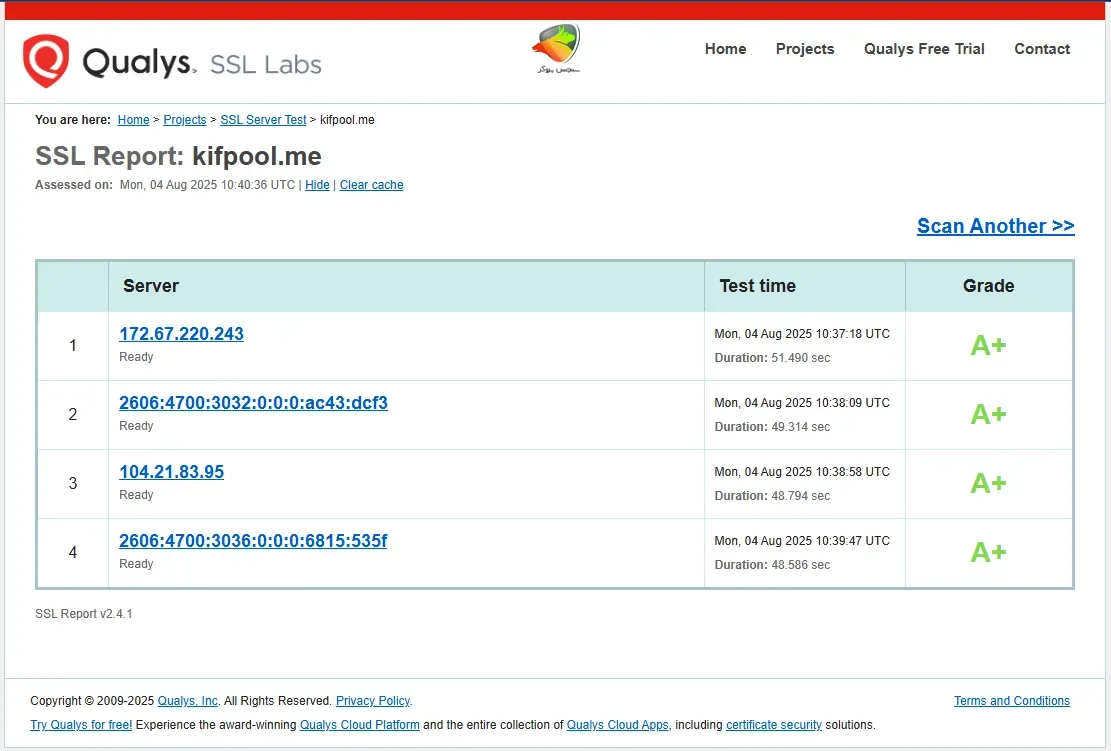Click Try Qualys for free! link

coord(81,725)
